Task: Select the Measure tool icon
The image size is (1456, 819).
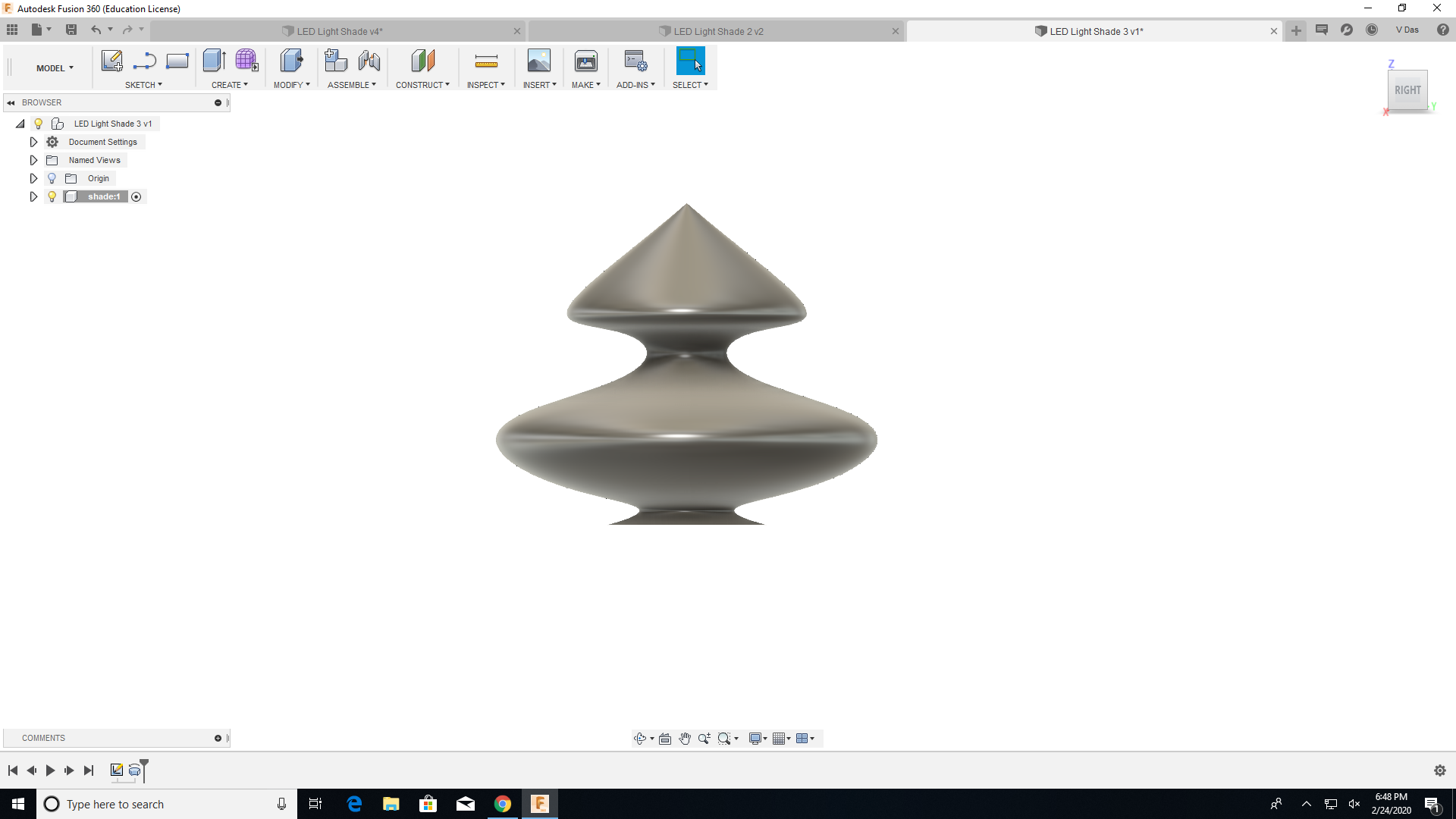Action: click(486, 61)
